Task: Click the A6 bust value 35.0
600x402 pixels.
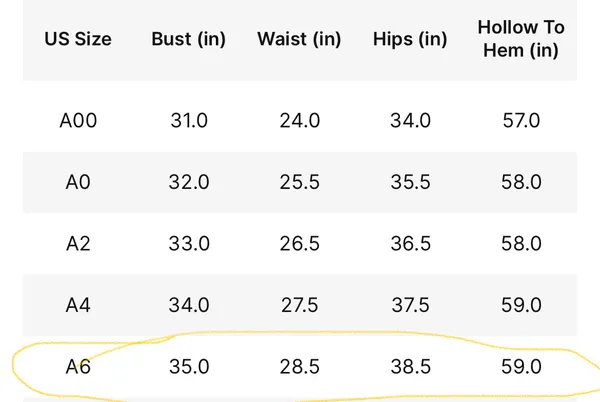Action: [x=189, y=367]
